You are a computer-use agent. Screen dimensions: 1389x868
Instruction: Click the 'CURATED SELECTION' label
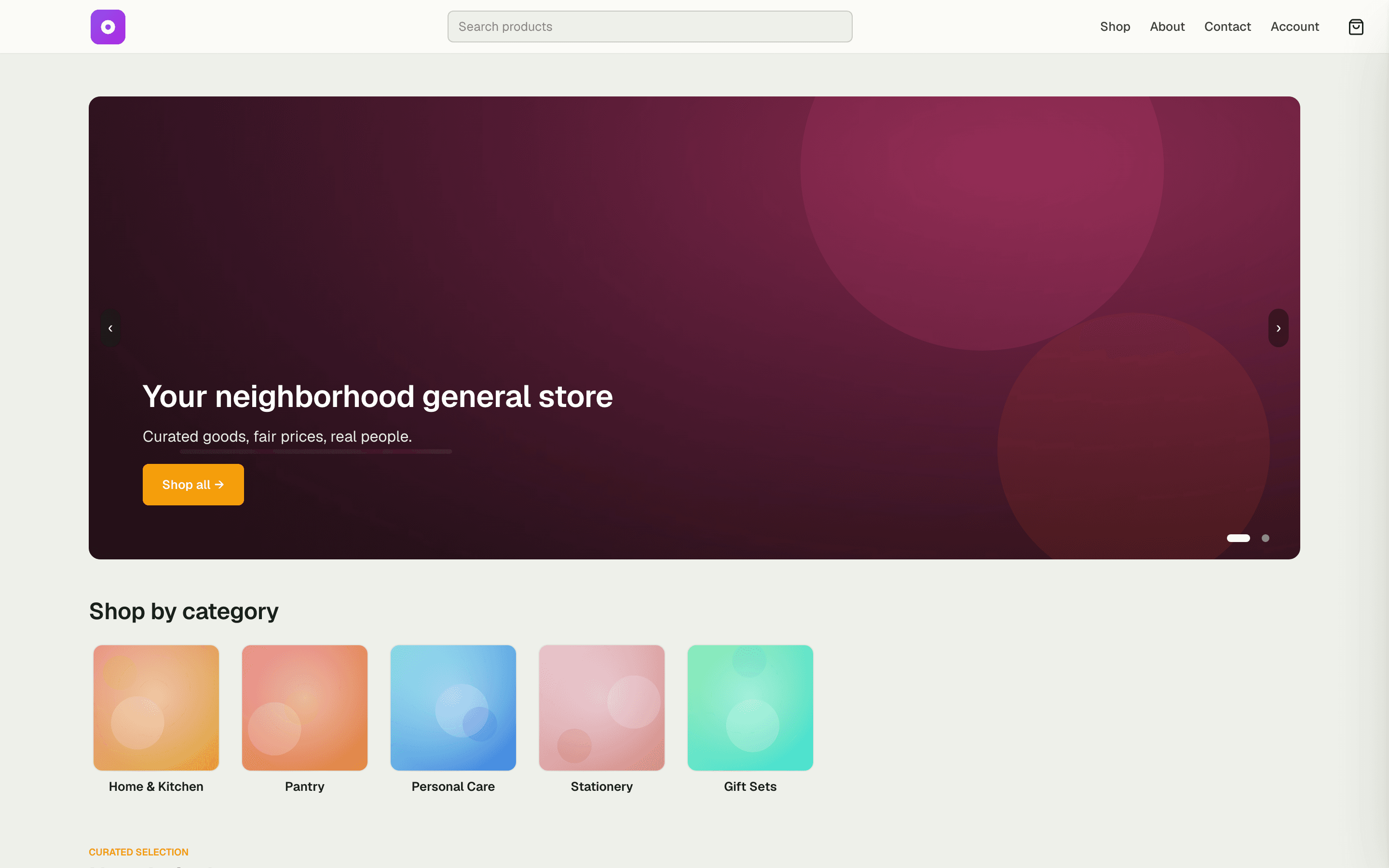pos(138,852)
